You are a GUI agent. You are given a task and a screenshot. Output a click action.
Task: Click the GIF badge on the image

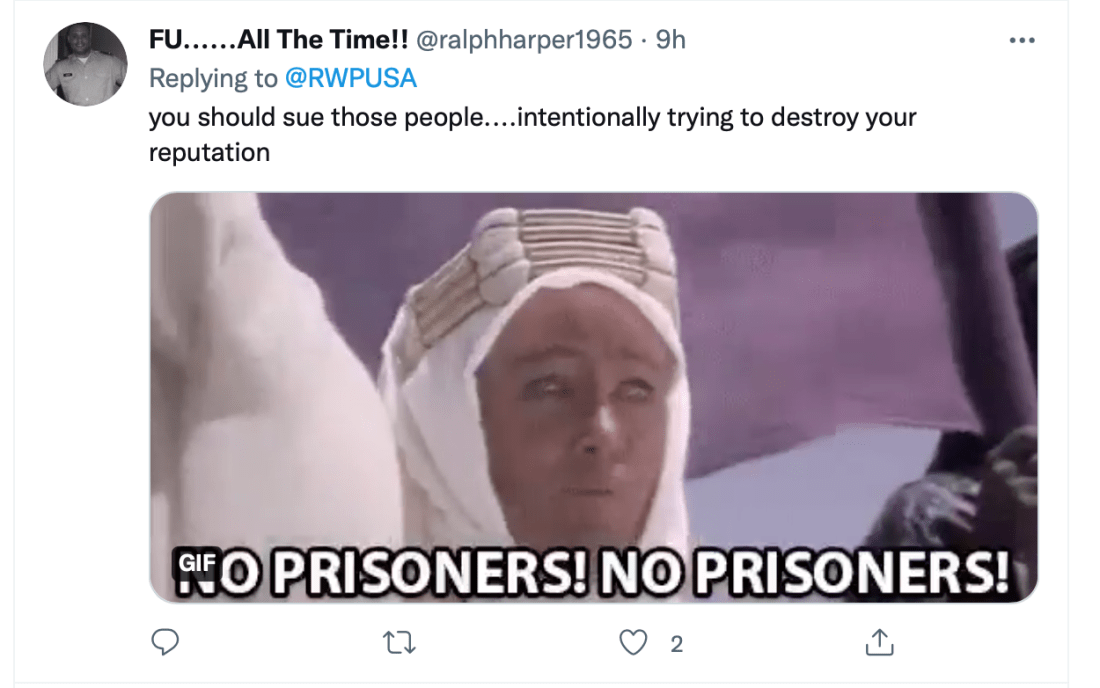coord(197,562)
